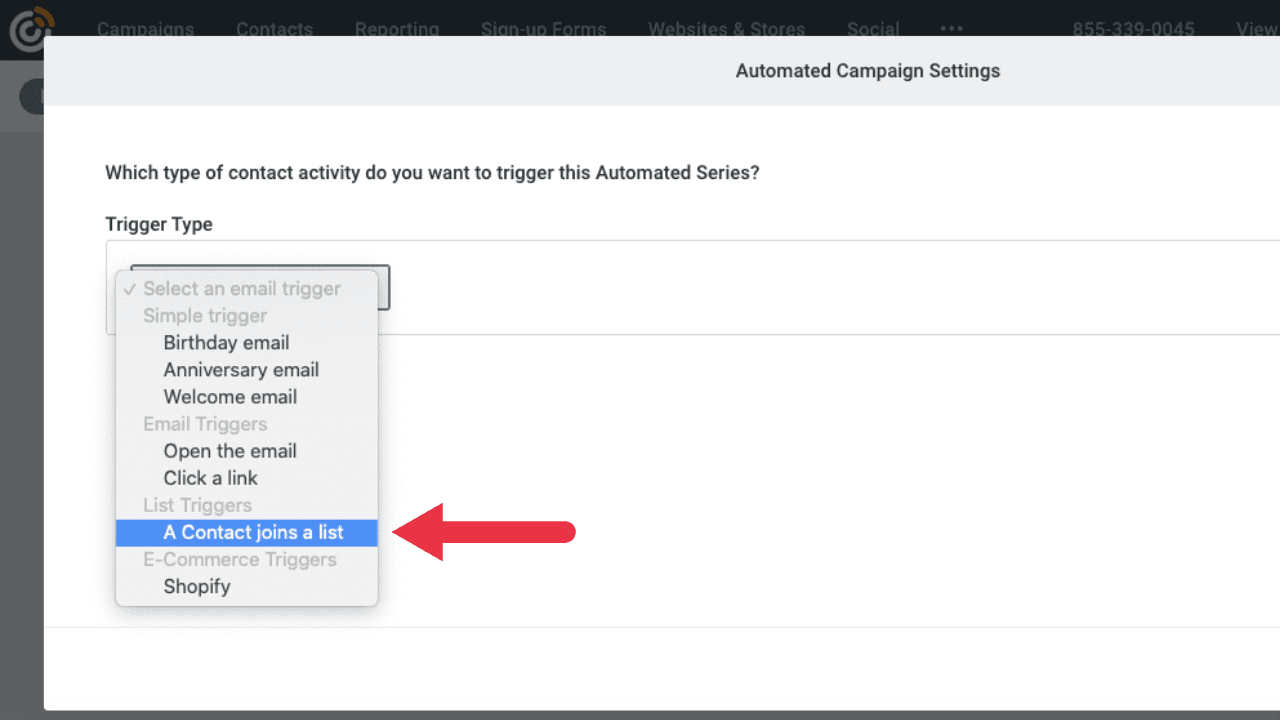Select Anniversary email from the trigger list

pos(241,370)
